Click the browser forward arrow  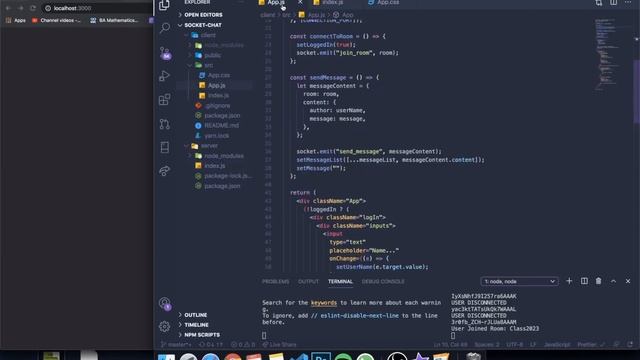pos(20,8)
